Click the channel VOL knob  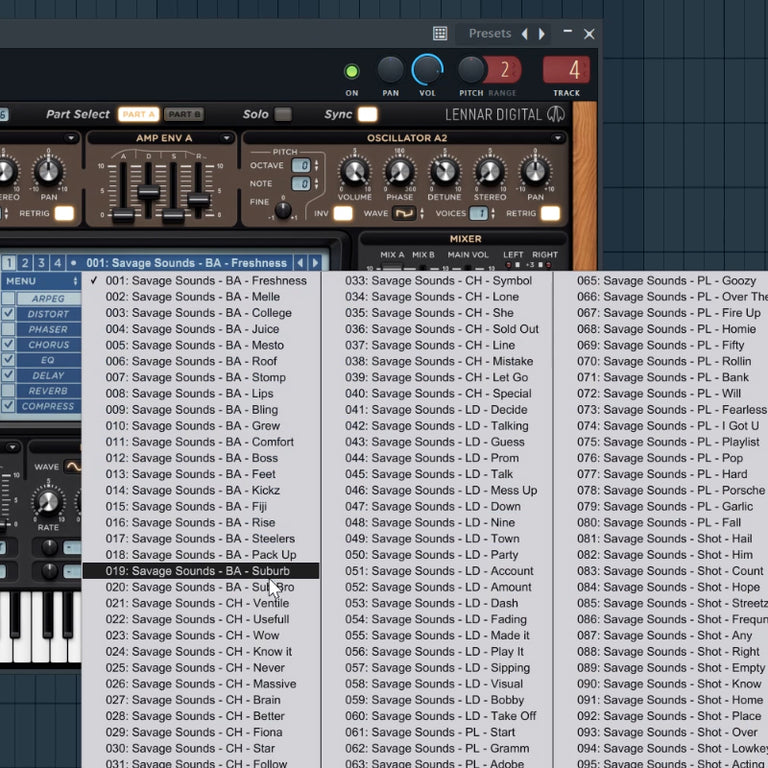pyautogui.click(x=428, y=69)
